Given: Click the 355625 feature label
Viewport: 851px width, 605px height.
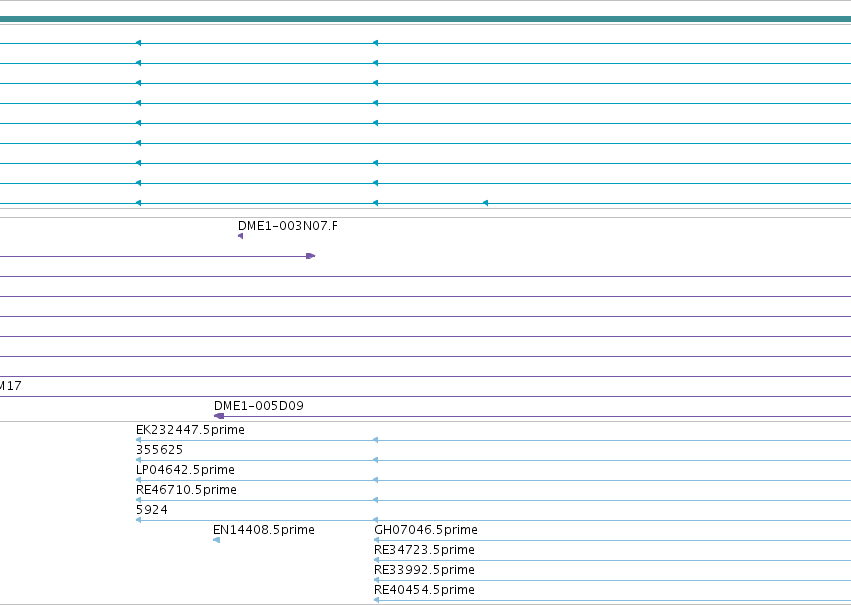Looking at the screenshot, I should tap(160, 450).
